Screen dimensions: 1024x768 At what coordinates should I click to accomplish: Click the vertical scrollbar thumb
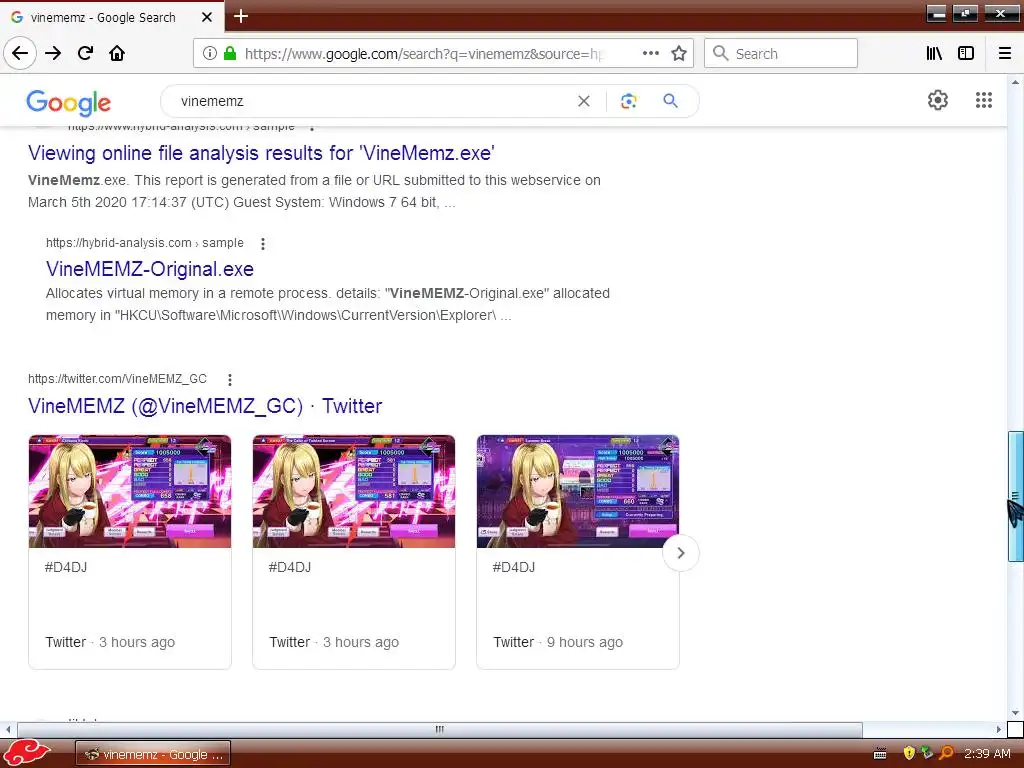[x=1015, y=496]
